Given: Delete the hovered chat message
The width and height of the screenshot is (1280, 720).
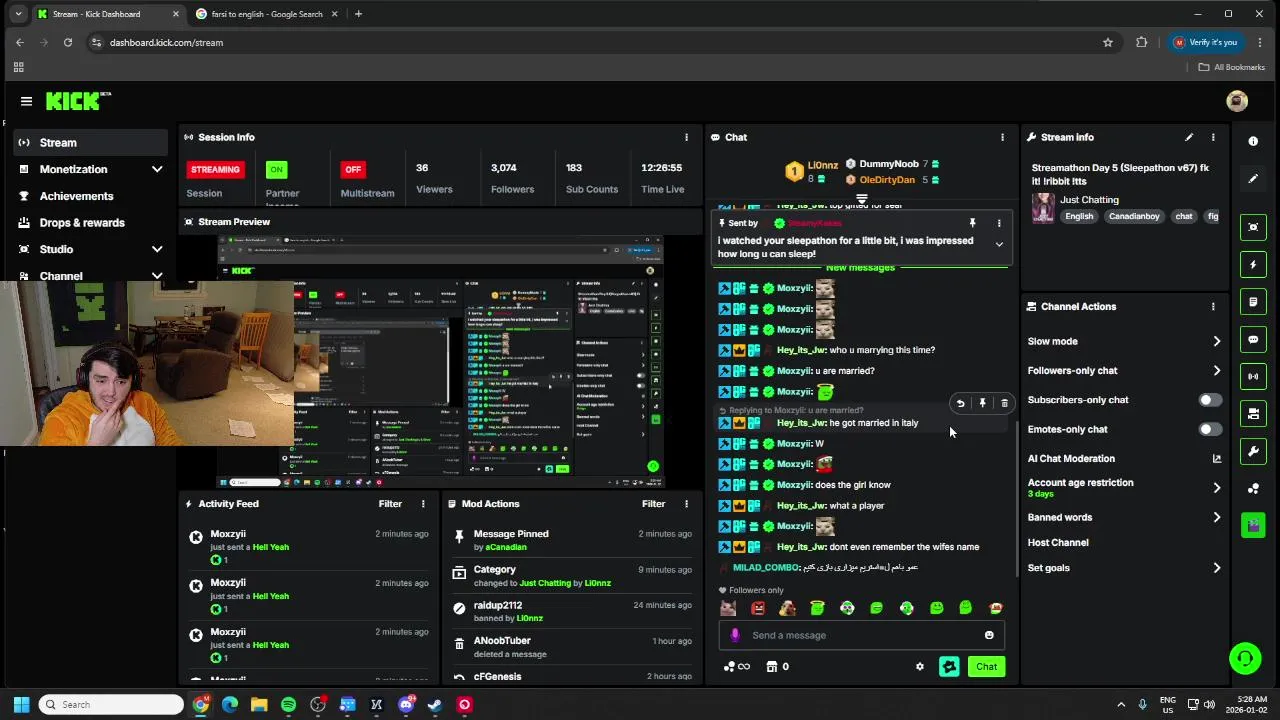Looking at the screenshot, I should pos(1004,403).
